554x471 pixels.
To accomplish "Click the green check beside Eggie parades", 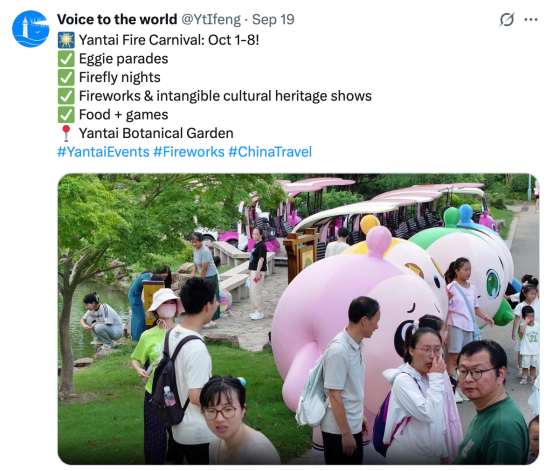I will pyautogui.click(x=66, y=59).
